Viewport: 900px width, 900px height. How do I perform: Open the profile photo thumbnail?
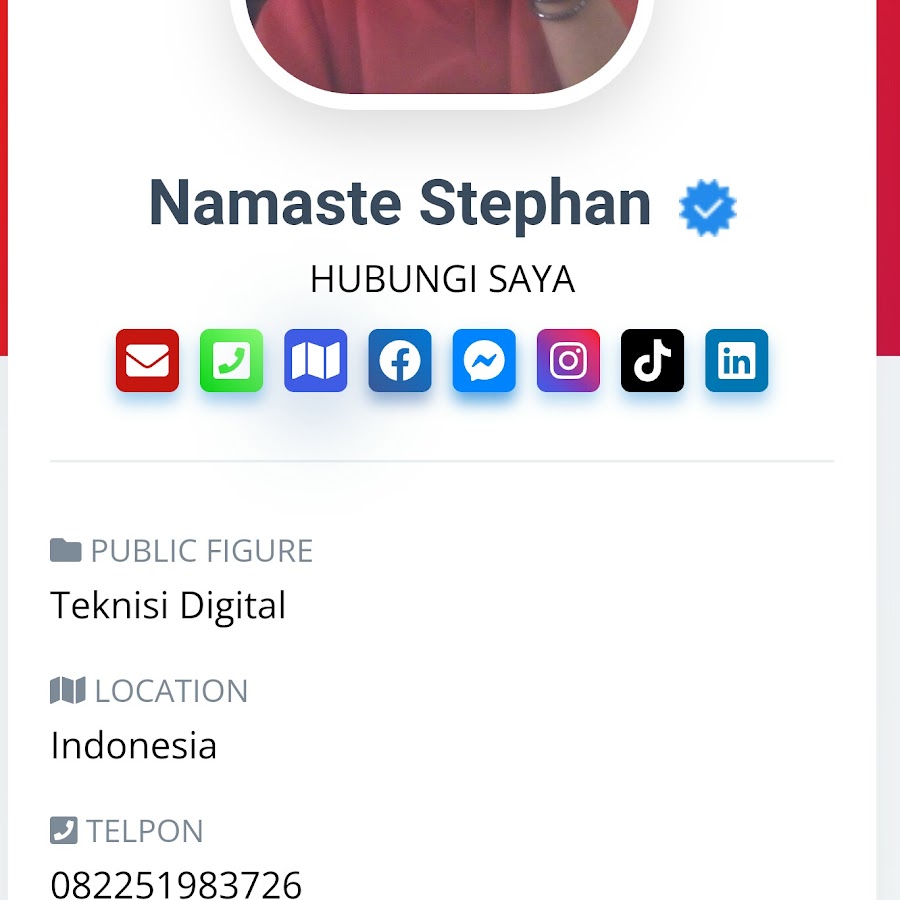point(442,47)
